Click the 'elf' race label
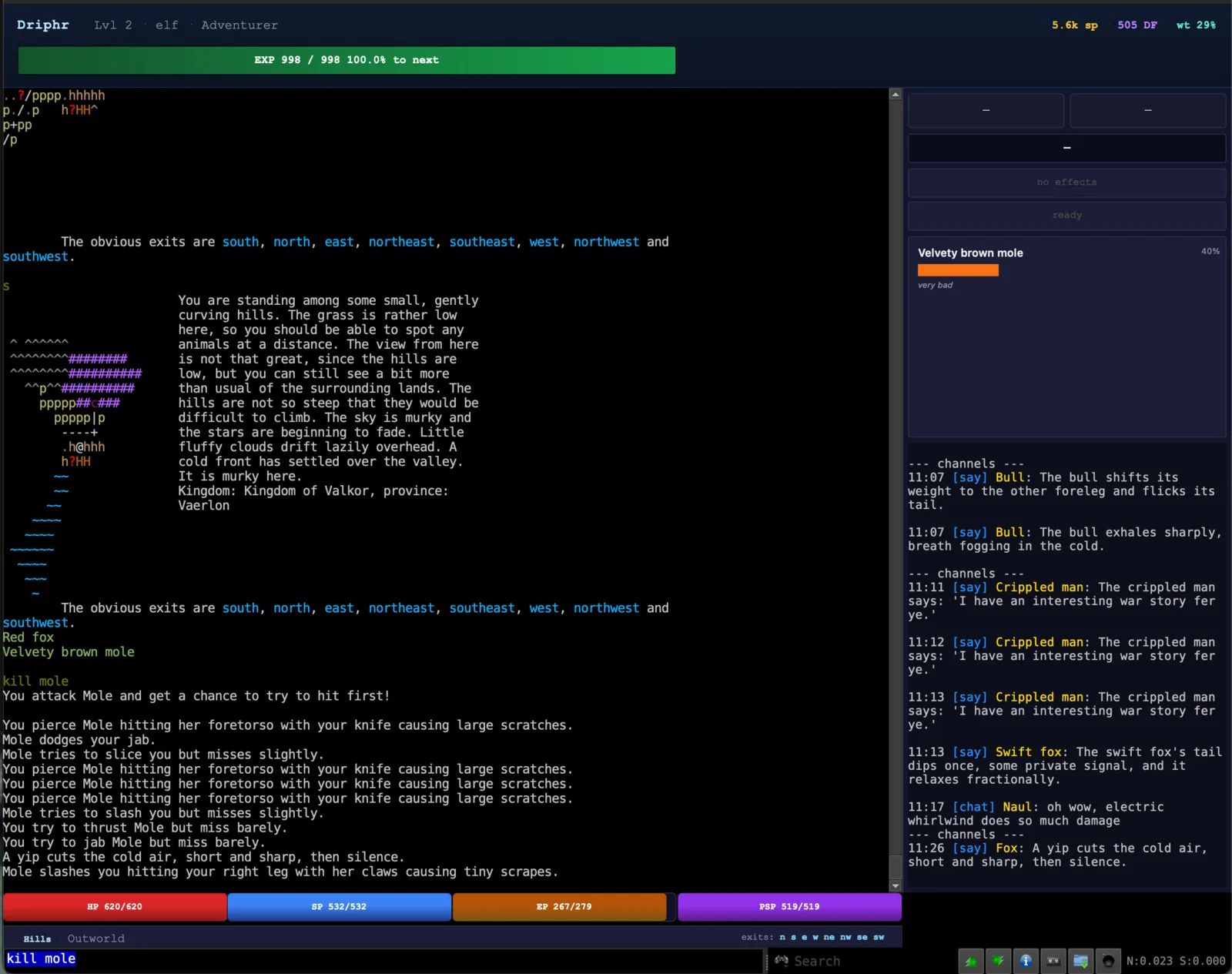 [x=166, y=25]
